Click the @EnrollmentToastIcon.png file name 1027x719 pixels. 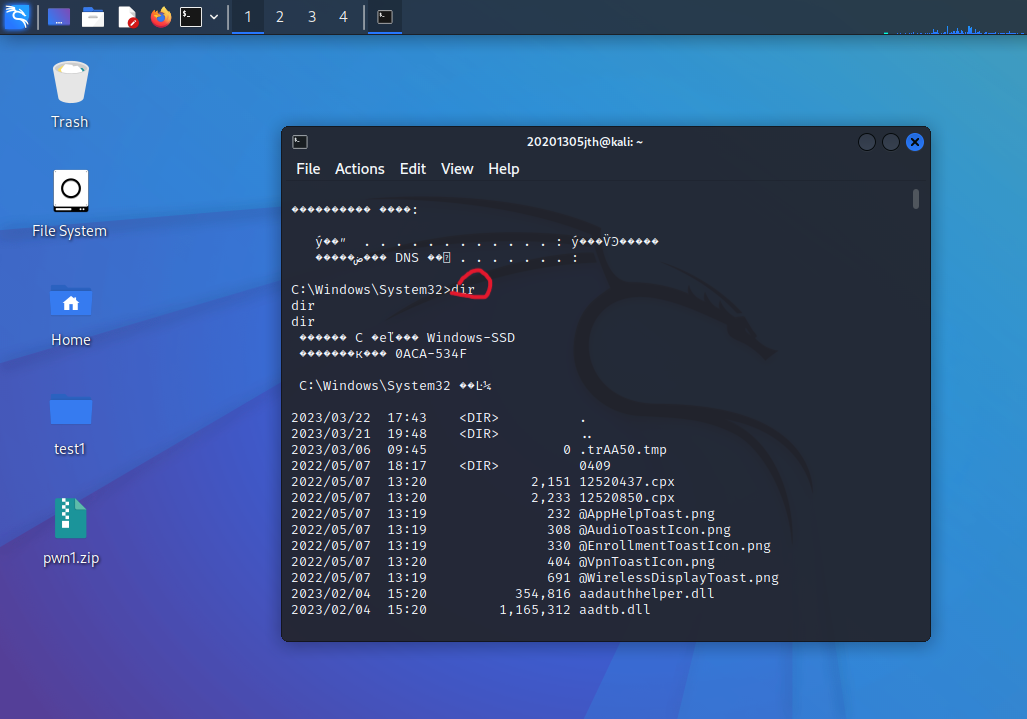click(x=675, y=545)
